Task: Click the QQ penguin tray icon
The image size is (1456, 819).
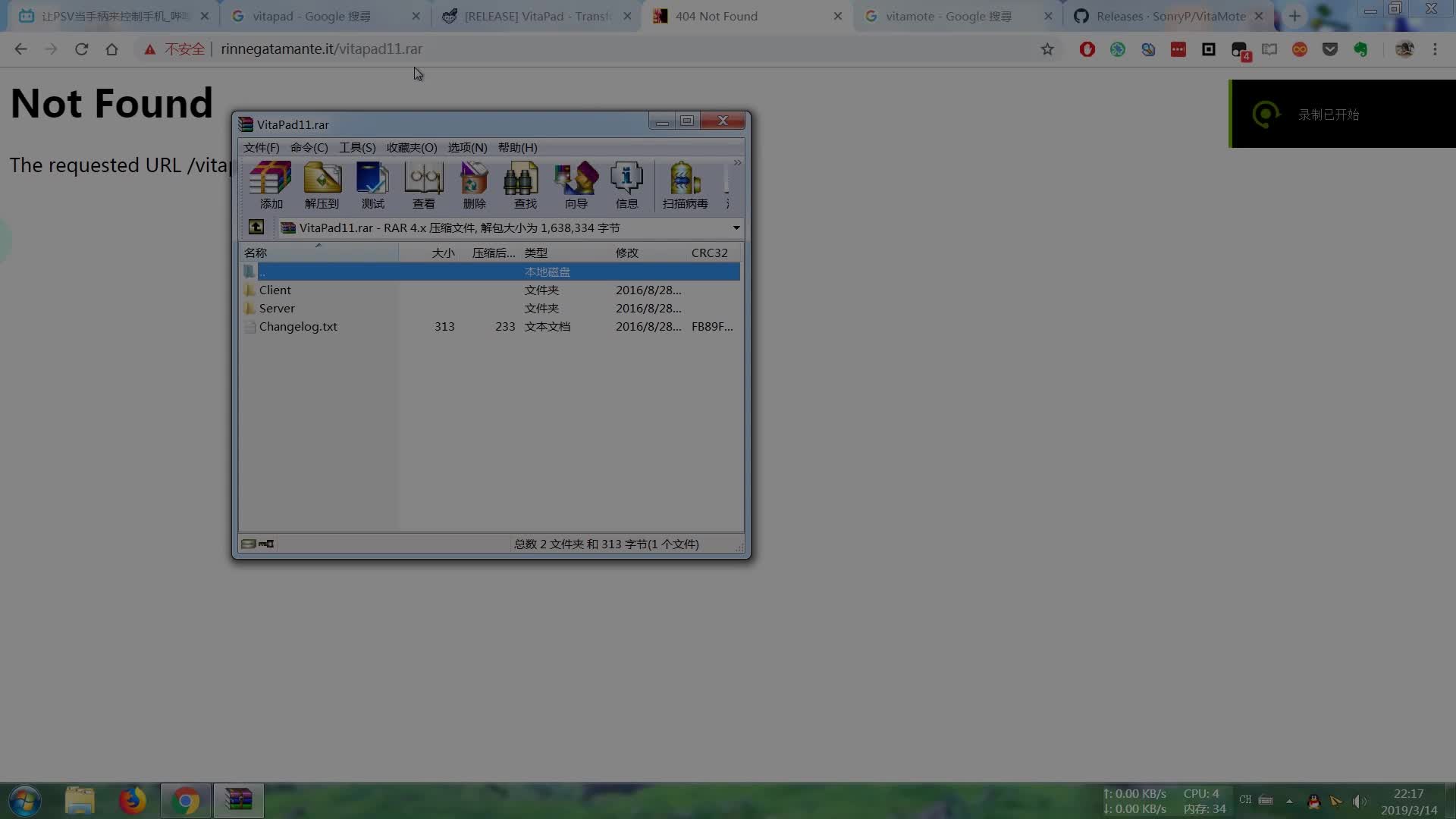Action: tap(1314, 801)
